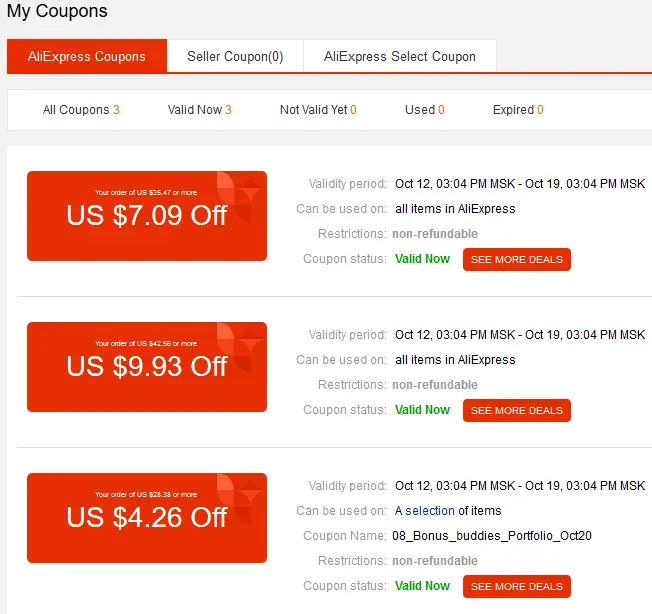Click the logo graphic on $7.09 coupon
The width and height of the screenshot is (652, 614).
[240, 196]
